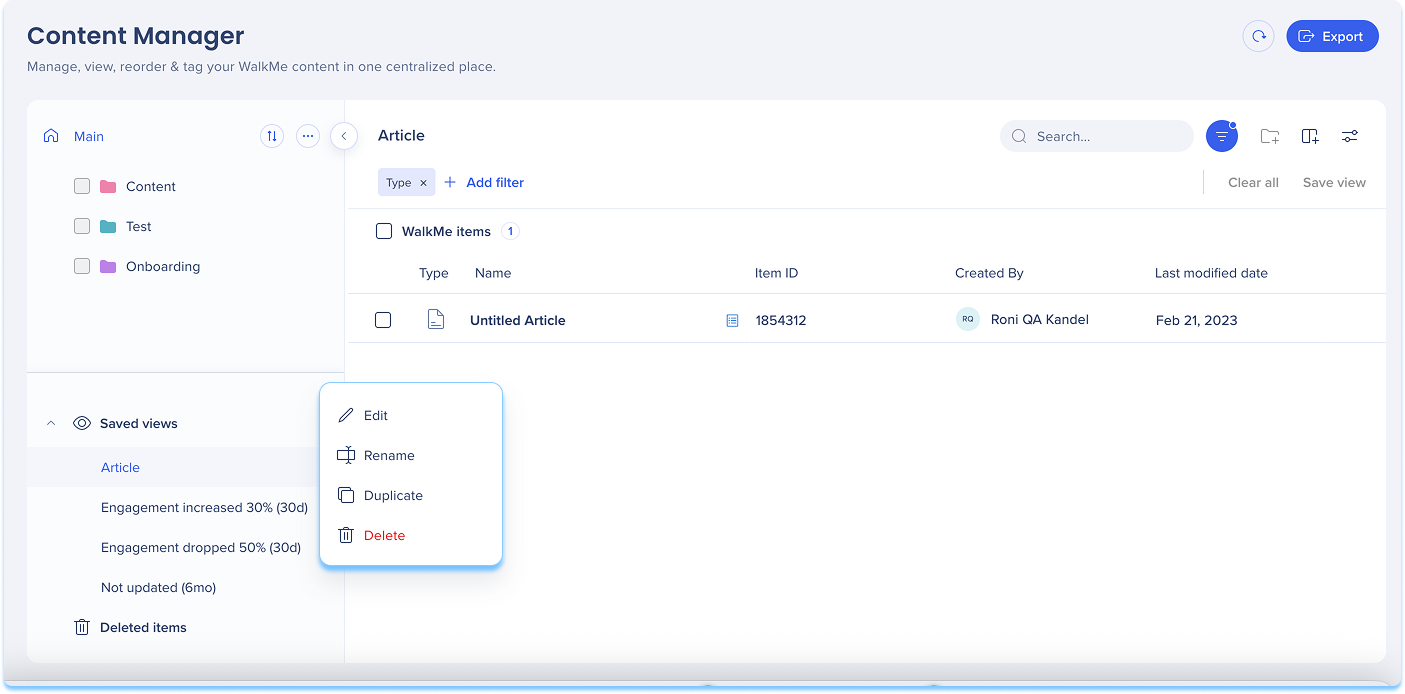Select Not updated (6mo) saved view
The height and width of the screenshot is (694, 1405).
158,587
